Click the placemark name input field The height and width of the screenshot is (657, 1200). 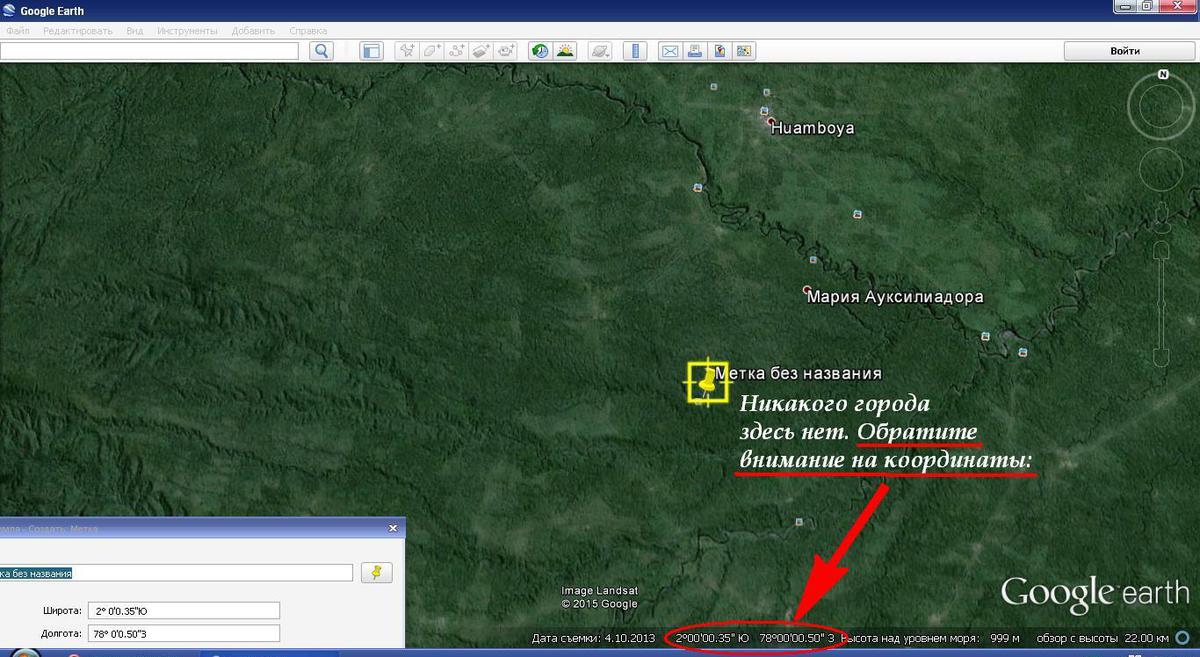coord(176,573)
